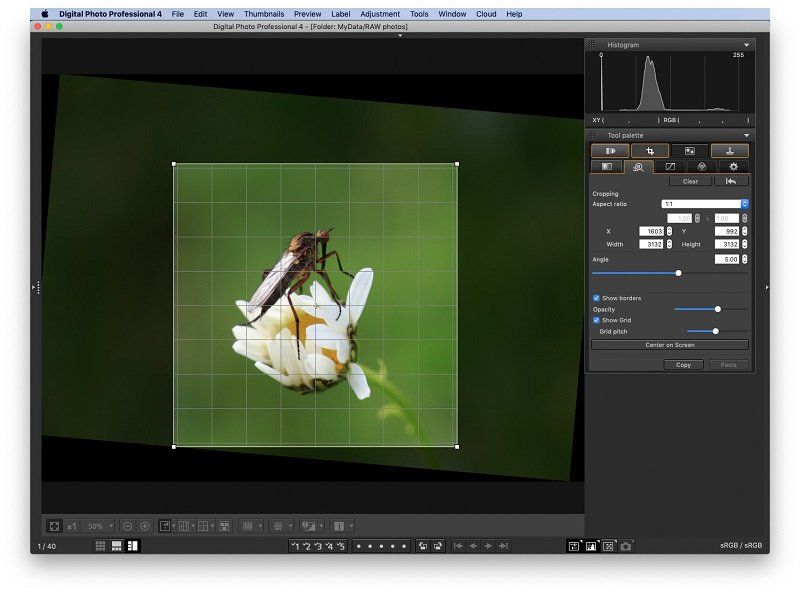The image size is (800, 594).
Task: Collapse the Histogram panel
Action: pyautogui.click(x=746, y=44)
